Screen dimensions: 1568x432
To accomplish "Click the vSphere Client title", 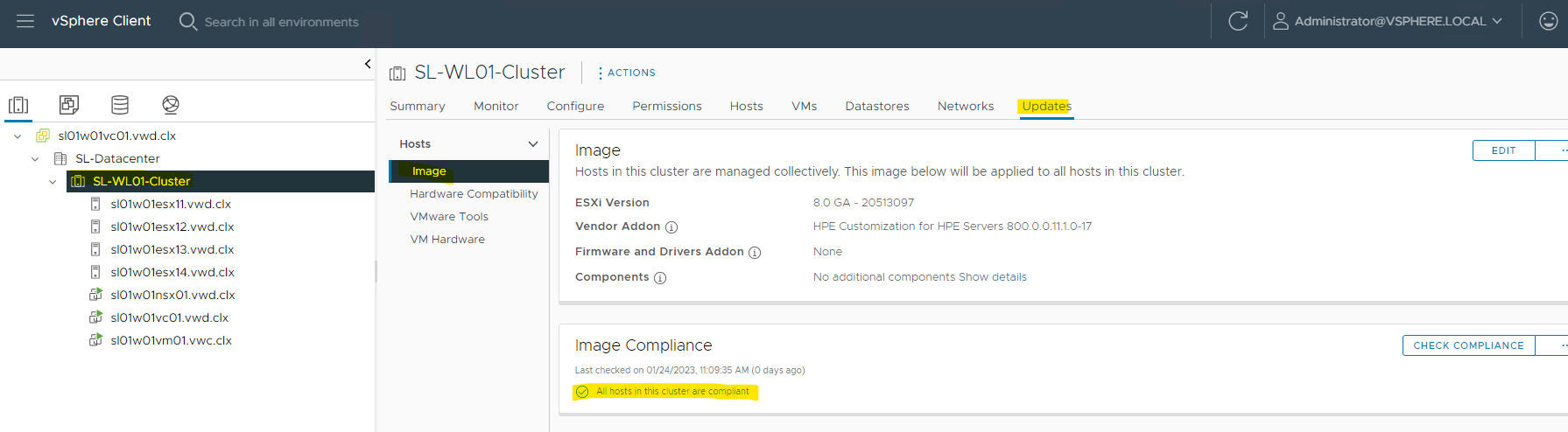I will pyautogui.click(x=102, y=21).
